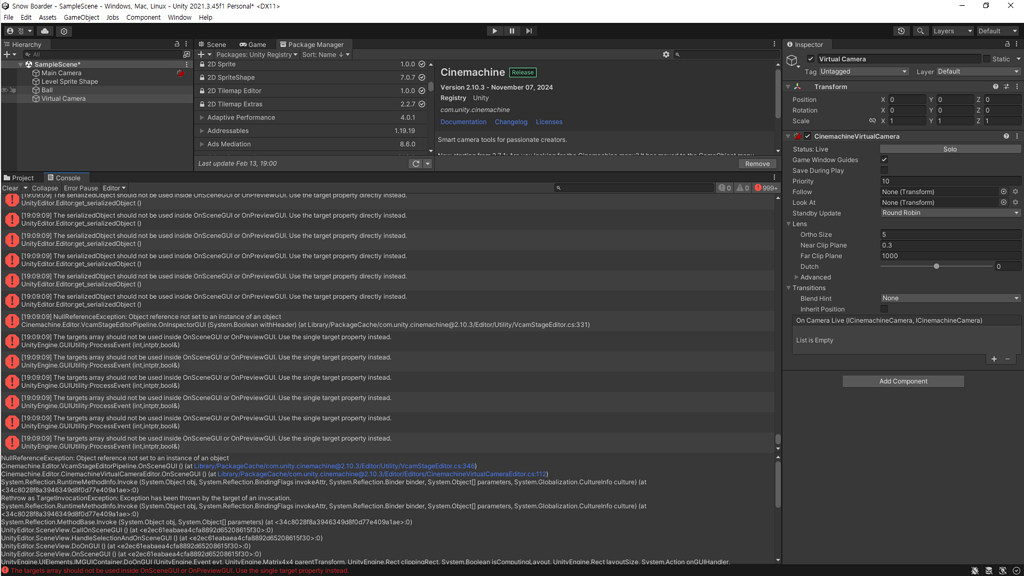1024x576 pixels.
Task: Open the Sort: Name dropdown
Action: [x=325, y=55]
